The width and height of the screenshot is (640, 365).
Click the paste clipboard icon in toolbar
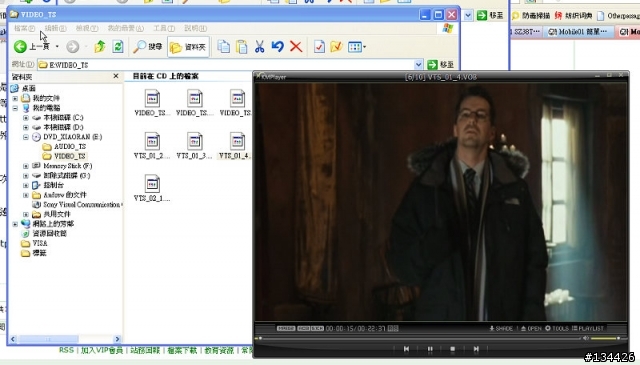point(242,47)
